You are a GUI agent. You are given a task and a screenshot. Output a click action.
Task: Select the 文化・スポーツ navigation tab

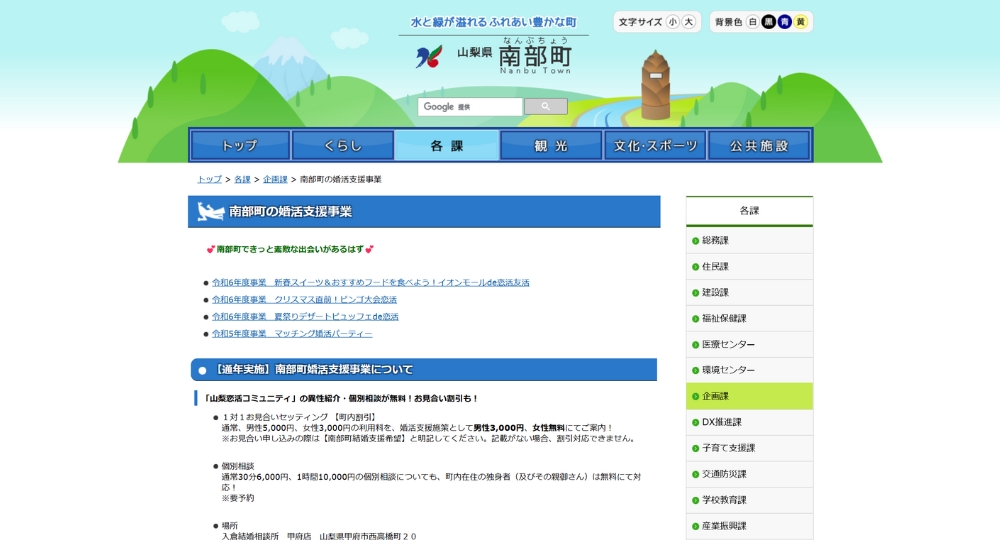point(655,146)
